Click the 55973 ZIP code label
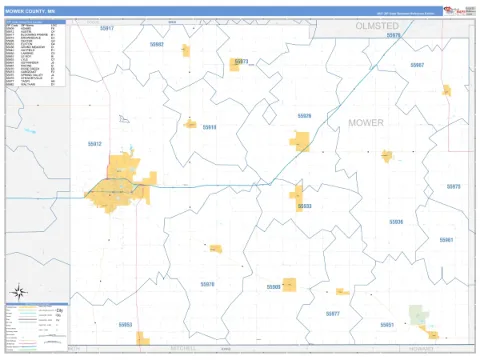The image size is (480, 360). click(x=242, y=61)
